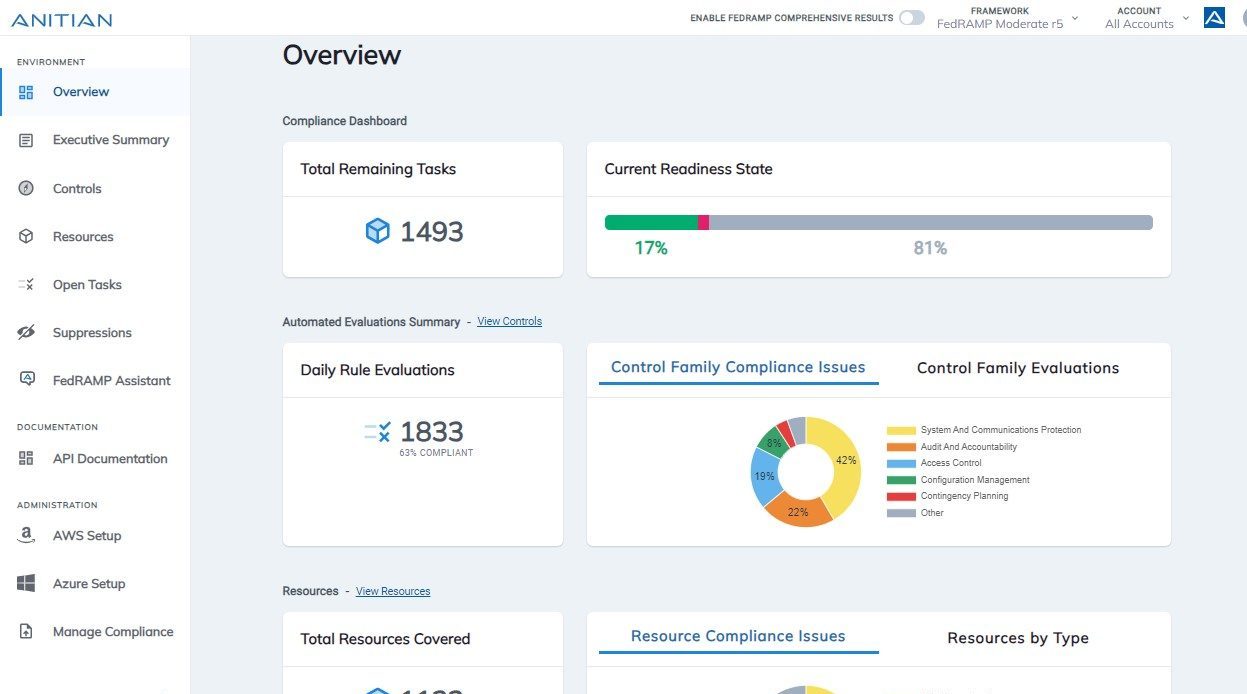
Task: Open Executive Summary in the sidebar
Action: 95,140
